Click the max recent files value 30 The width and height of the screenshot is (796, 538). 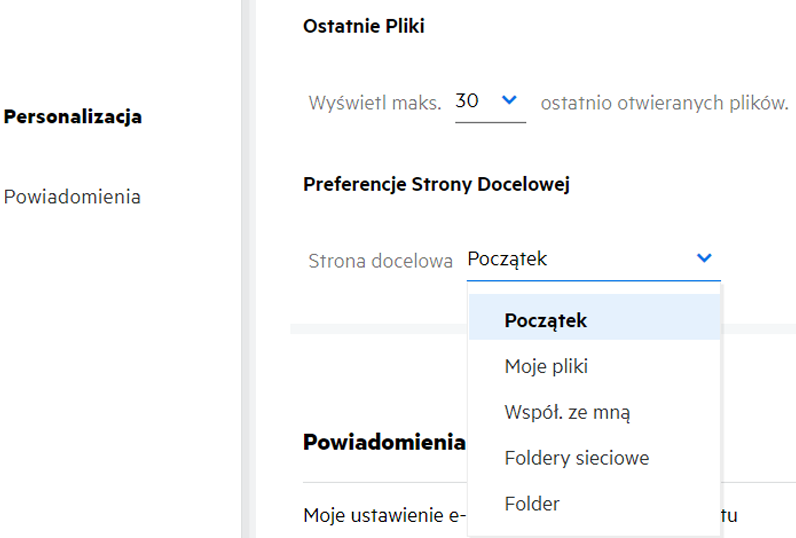(x=467, y=101)
